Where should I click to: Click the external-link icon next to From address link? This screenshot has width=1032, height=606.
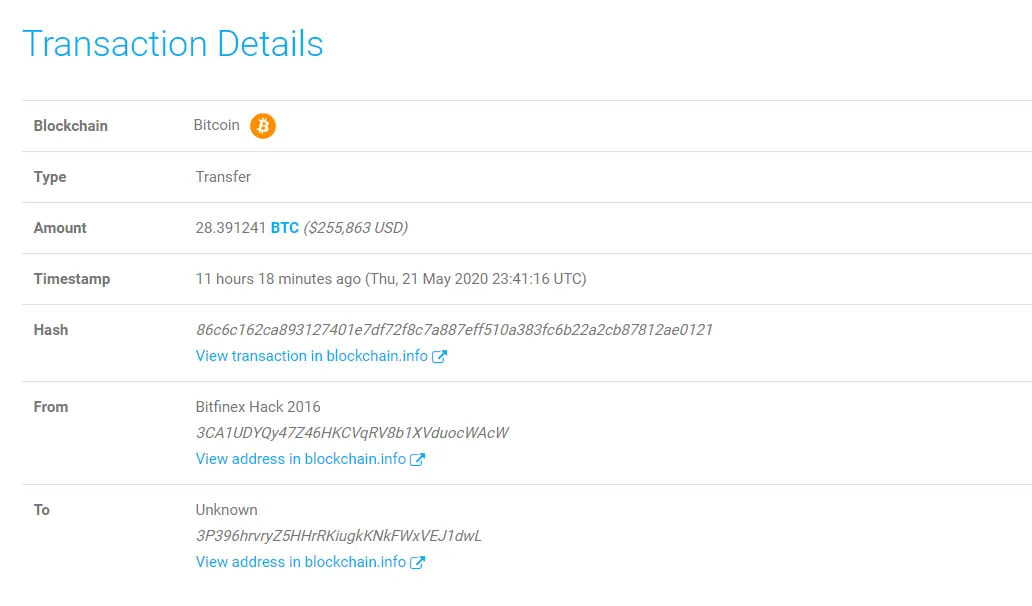[x=416, y=458]
